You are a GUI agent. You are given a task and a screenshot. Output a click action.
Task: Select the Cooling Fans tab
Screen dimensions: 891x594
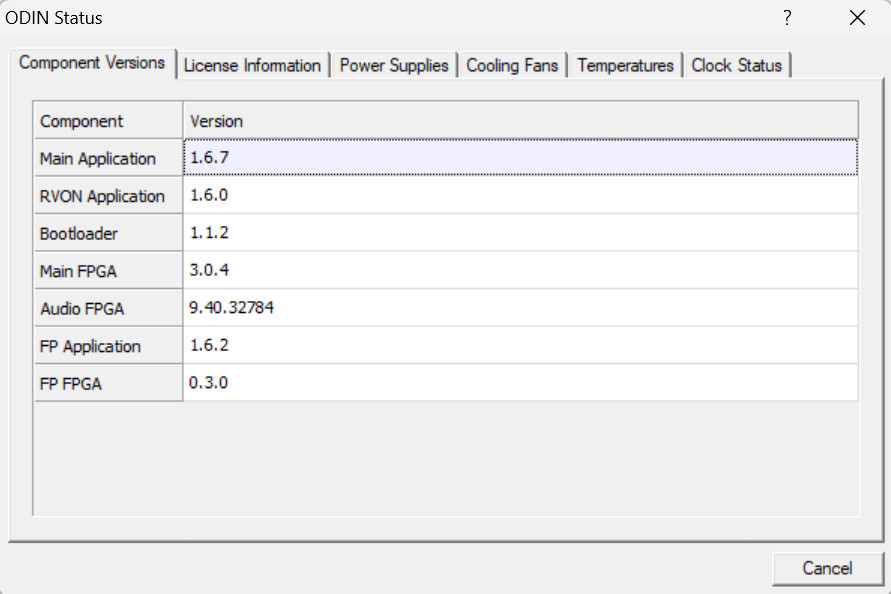coord(514,66)
